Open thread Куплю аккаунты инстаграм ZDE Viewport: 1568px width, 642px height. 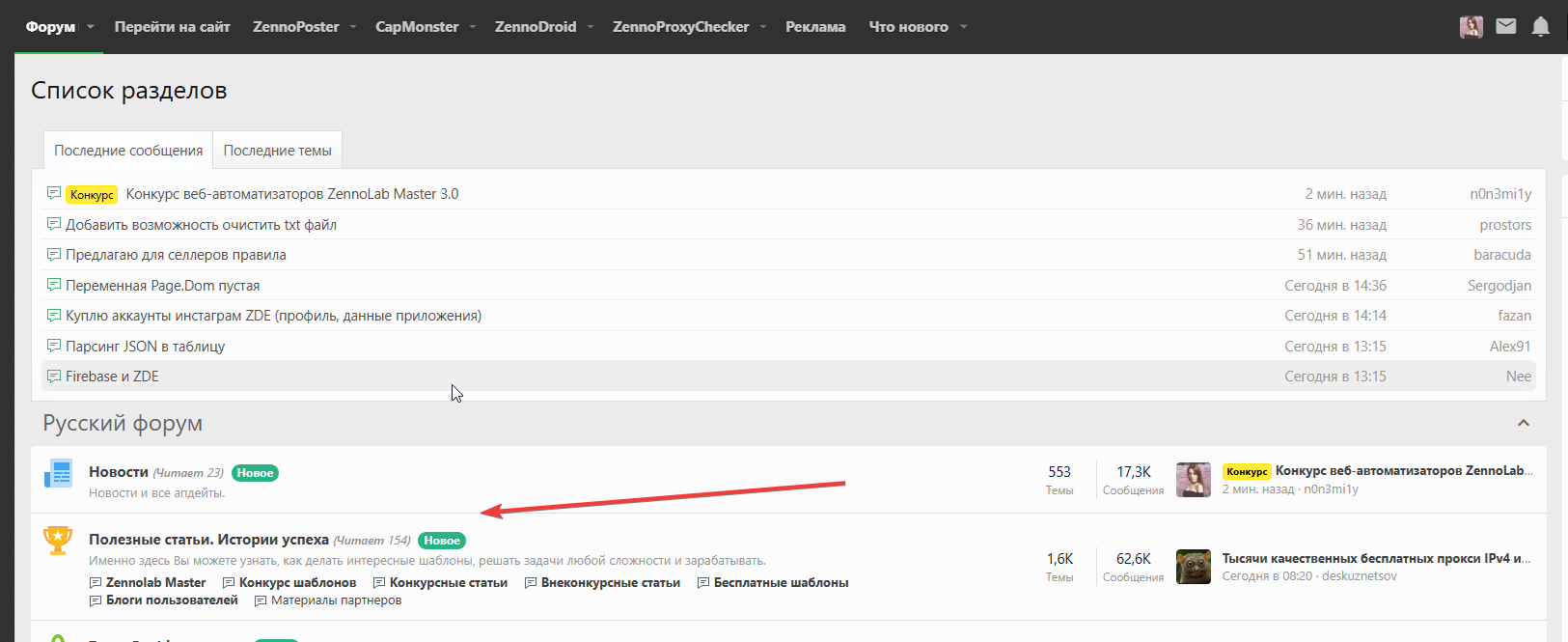273,316
